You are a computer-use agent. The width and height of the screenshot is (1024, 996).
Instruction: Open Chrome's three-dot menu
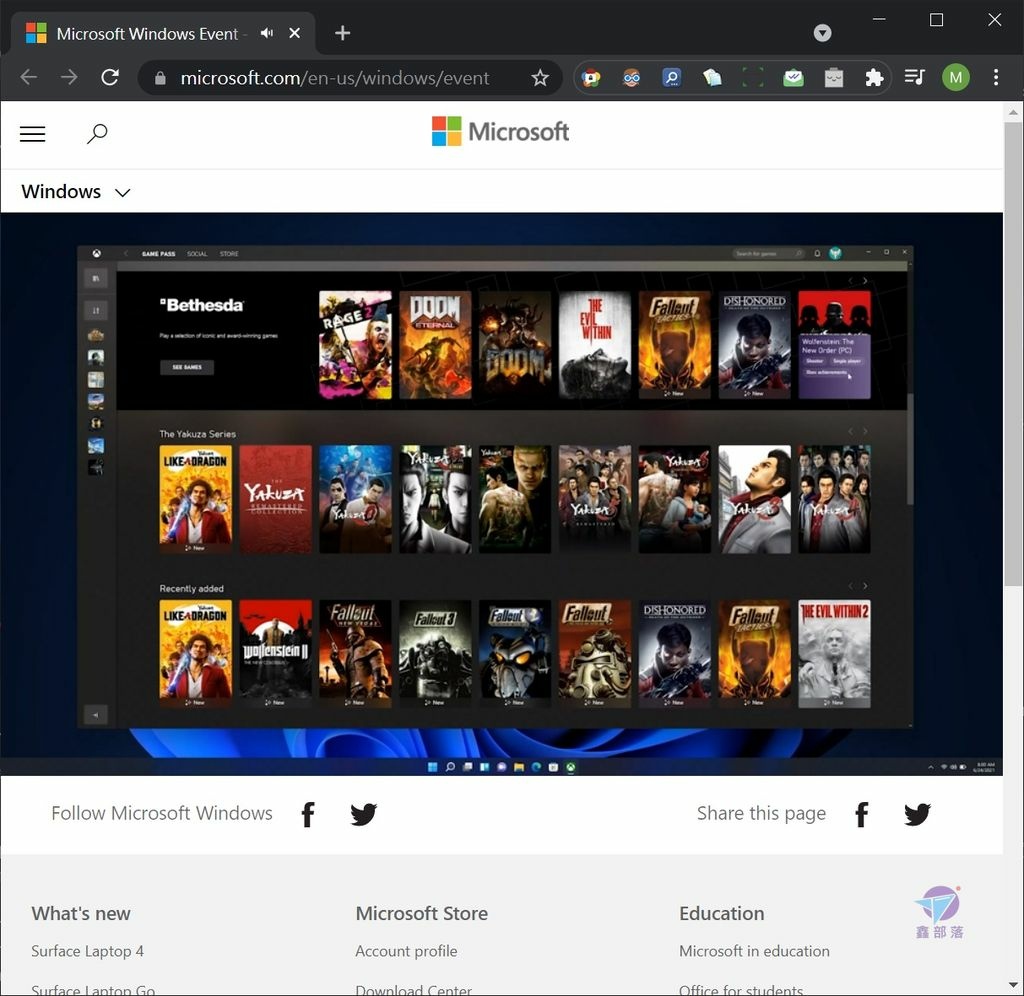point(996,78)
